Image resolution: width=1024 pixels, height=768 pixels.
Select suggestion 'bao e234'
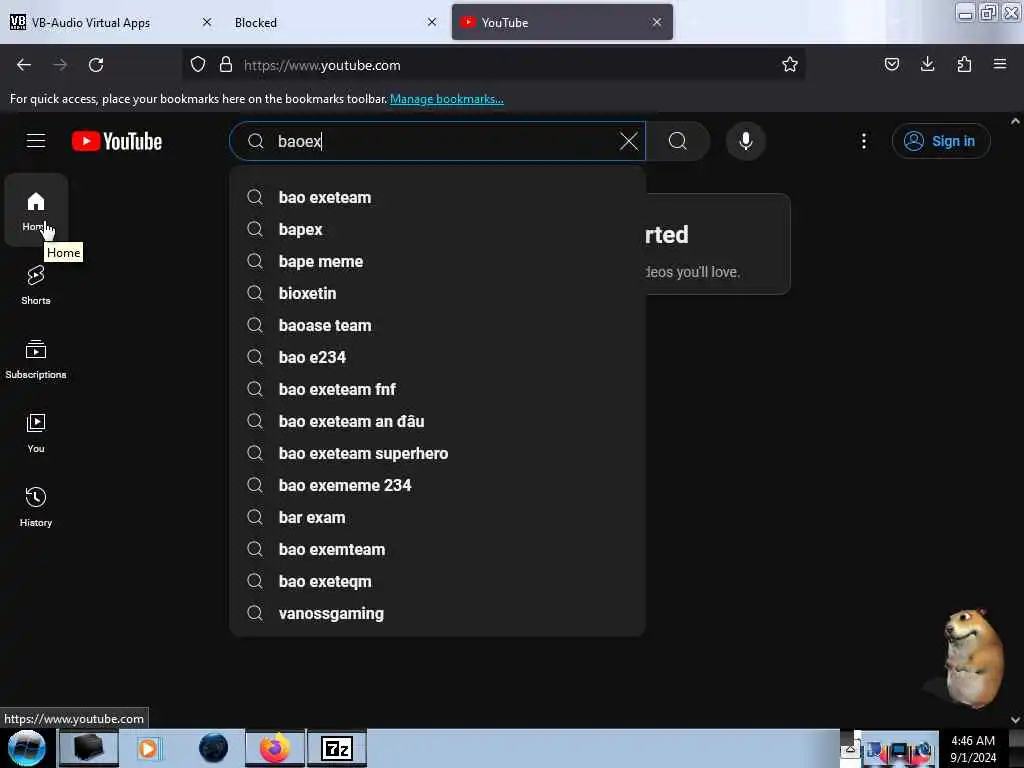[437, 357]
